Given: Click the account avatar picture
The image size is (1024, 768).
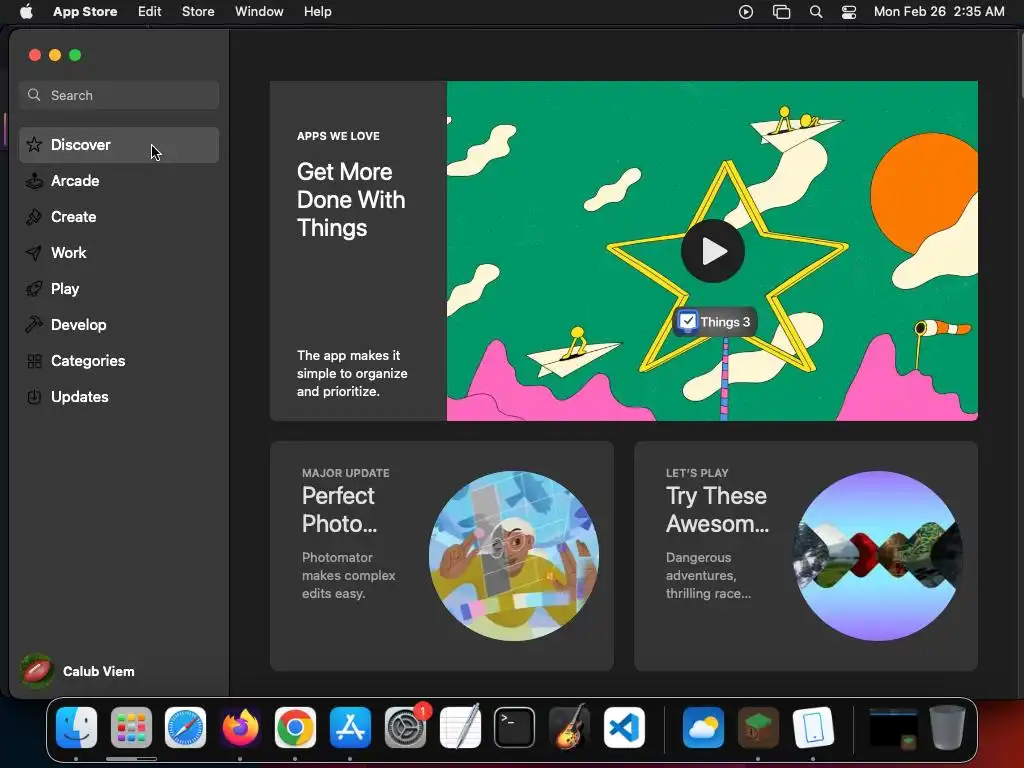Looking at the screenshot, I should click(x=37, y=671).
